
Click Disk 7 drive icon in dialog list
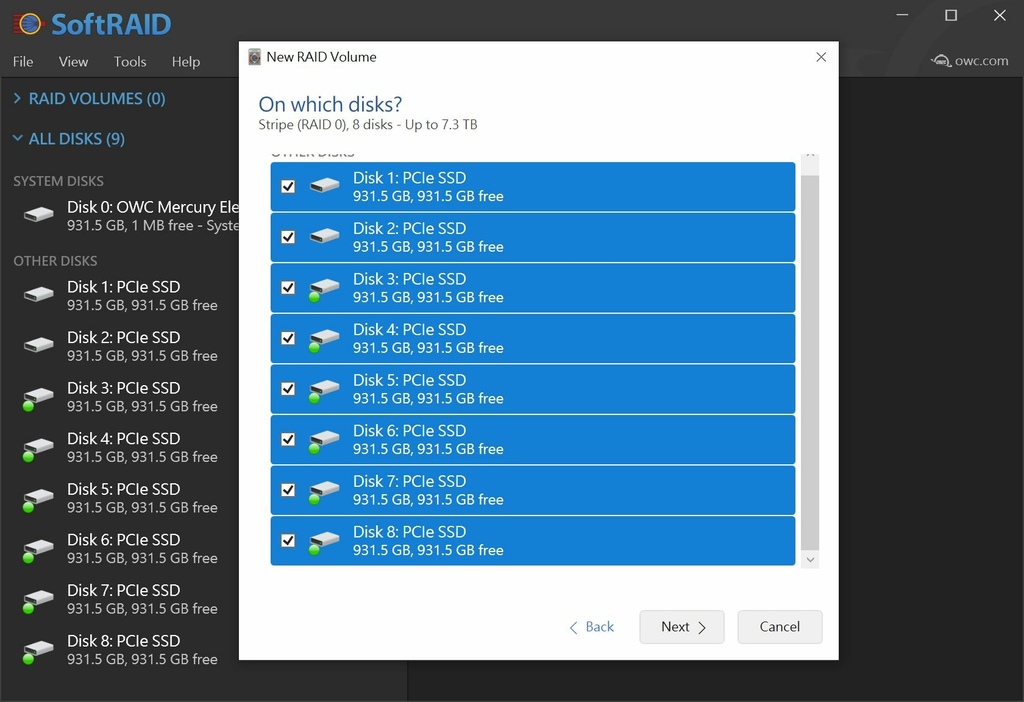(x=325, y=491)
